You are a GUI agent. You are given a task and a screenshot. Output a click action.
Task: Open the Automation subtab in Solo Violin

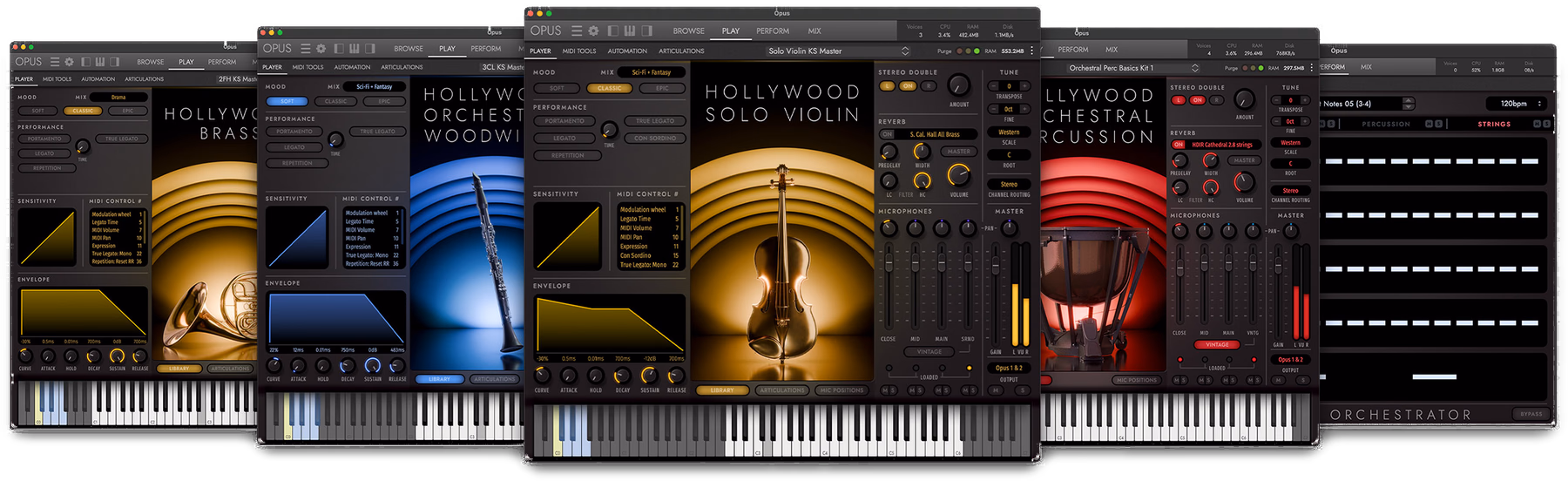627,51
